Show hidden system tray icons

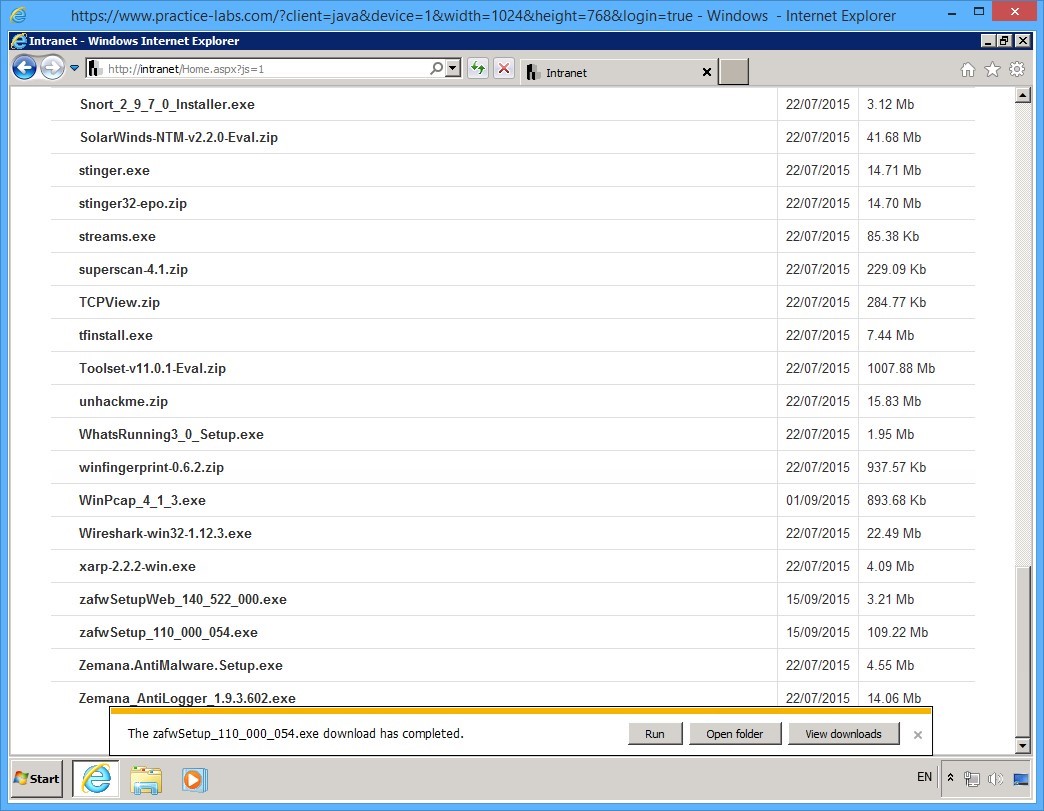pos(950,778)
